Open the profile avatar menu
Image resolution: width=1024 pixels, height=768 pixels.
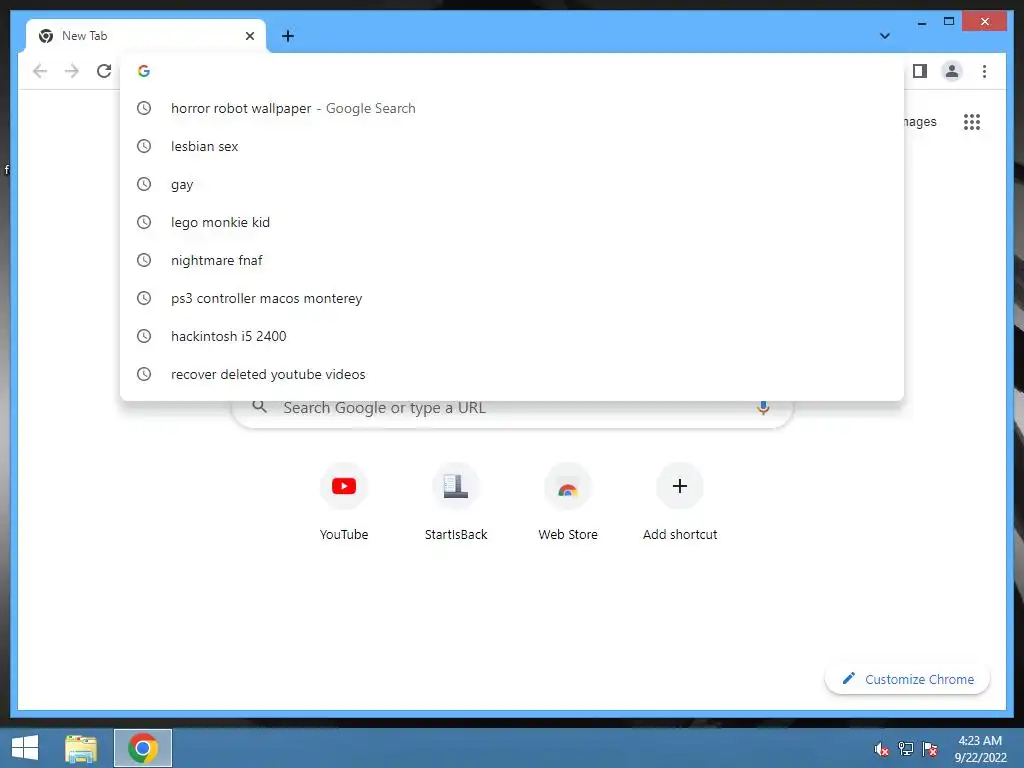pos(952,71)
